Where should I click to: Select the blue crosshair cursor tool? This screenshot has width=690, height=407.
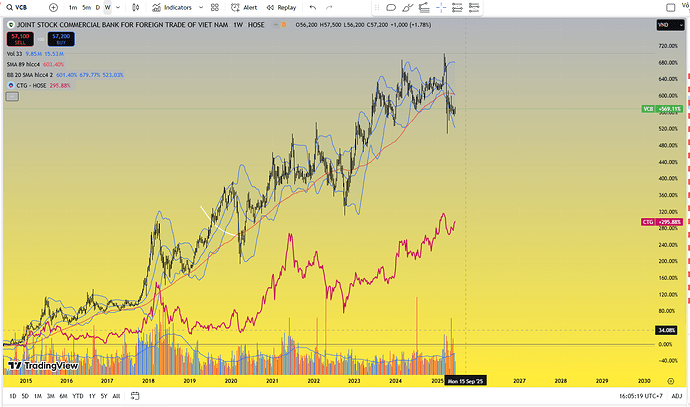(440, 7)
